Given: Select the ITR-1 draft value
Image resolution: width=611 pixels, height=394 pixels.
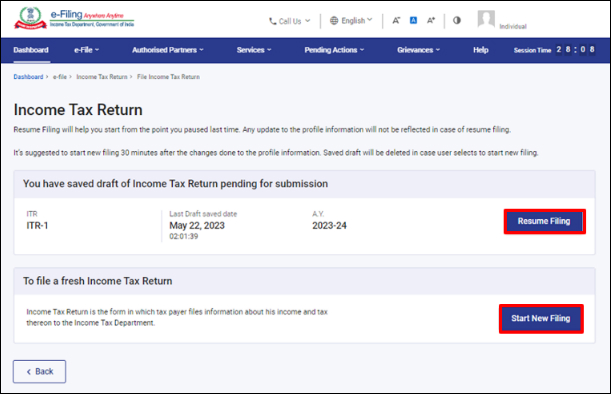Looking at the screenshot, I should (x=37, y=226).
